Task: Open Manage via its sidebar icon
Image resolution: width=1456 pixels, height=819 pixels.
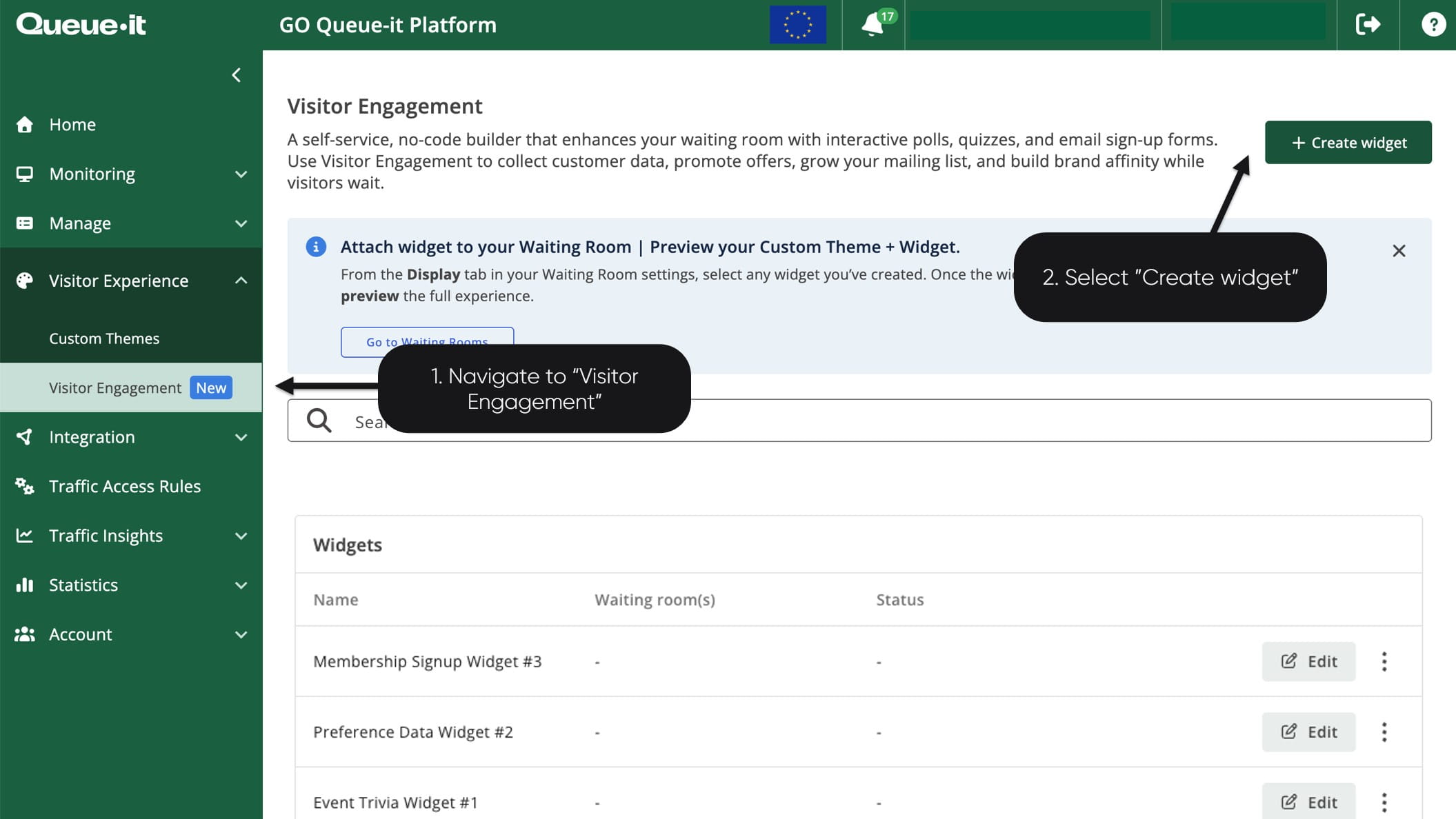Action: click(25, 223)
